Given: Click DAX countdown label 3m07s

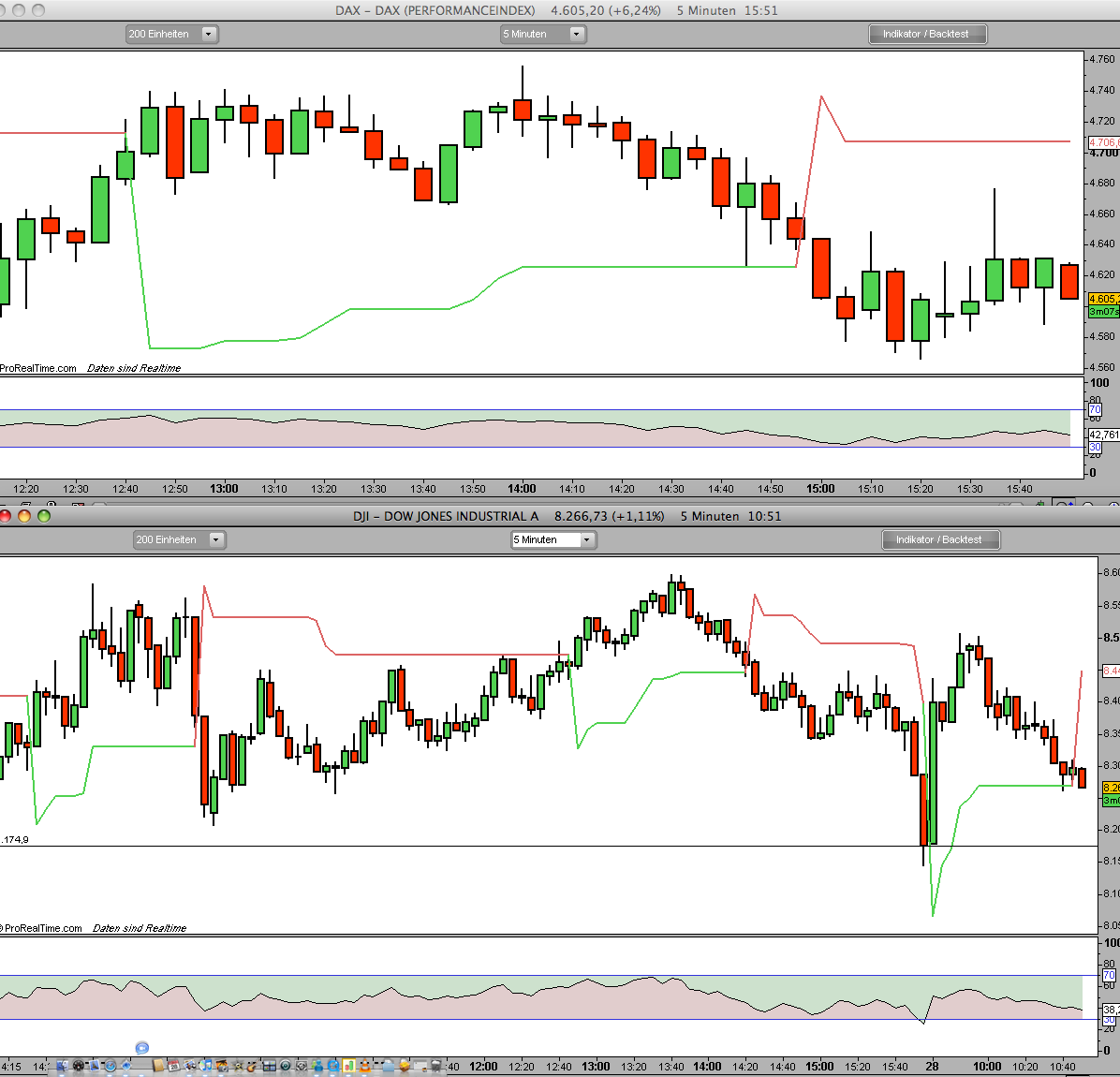Looking at the screenshot, I should coord(1103,311).
